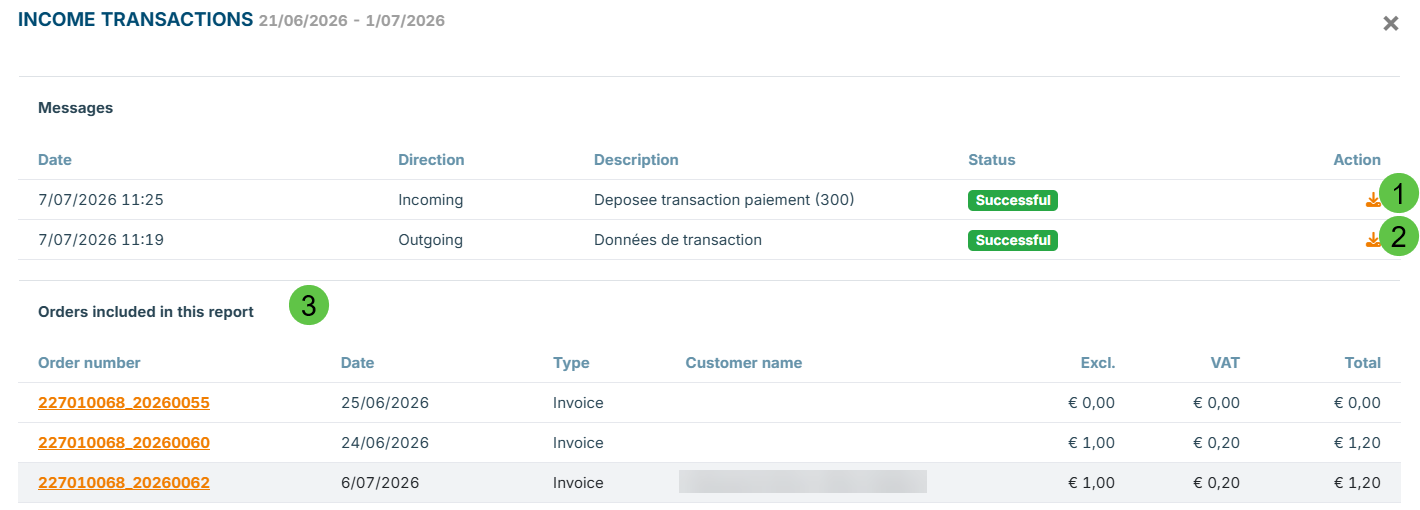Open order 227010068_20260060
Viewport: 1420px width, 510px height.
[124, 443]
